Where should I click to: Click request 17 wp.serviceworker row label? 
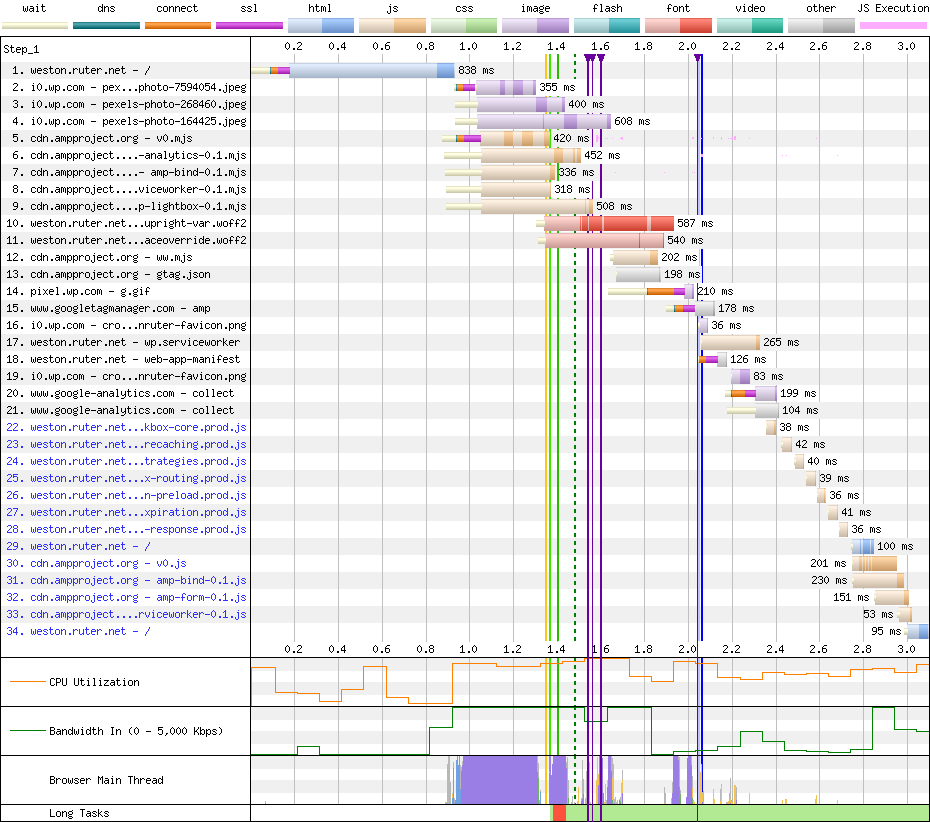point(134,342)
